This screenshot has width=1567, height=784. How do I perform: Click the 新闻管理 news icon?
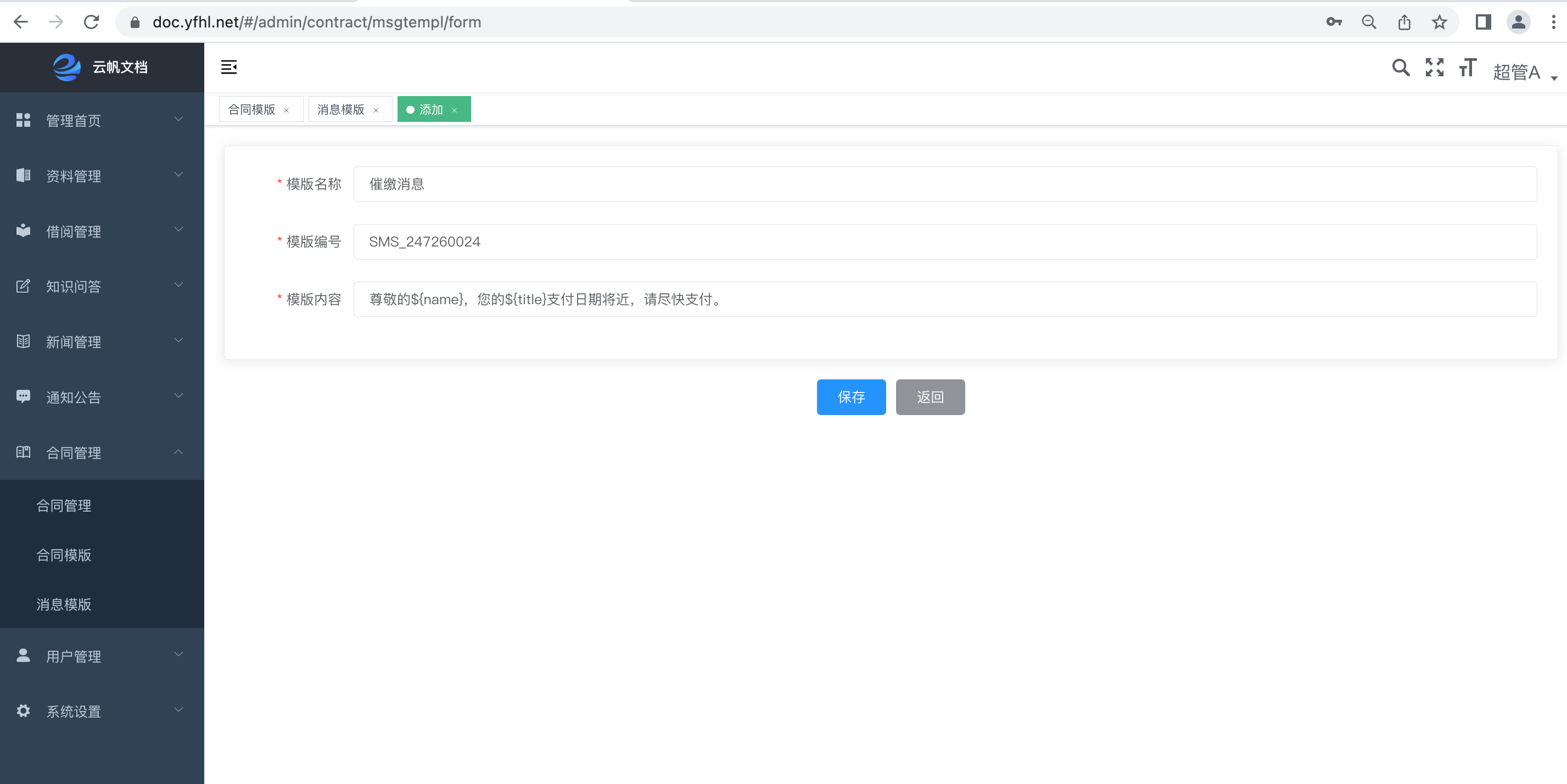(23, 341)
